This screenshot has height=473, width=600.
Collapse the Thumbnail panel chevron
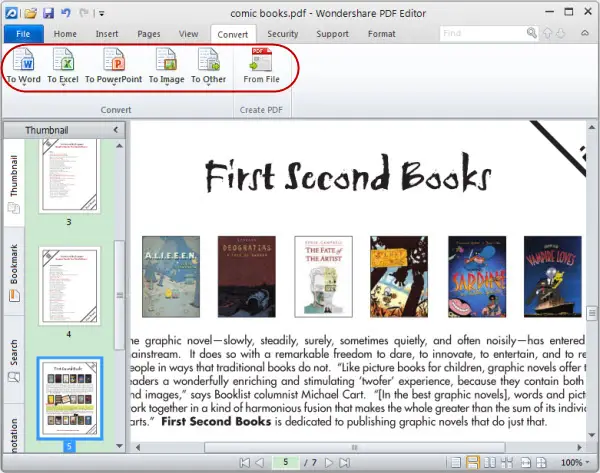[116, 130]
